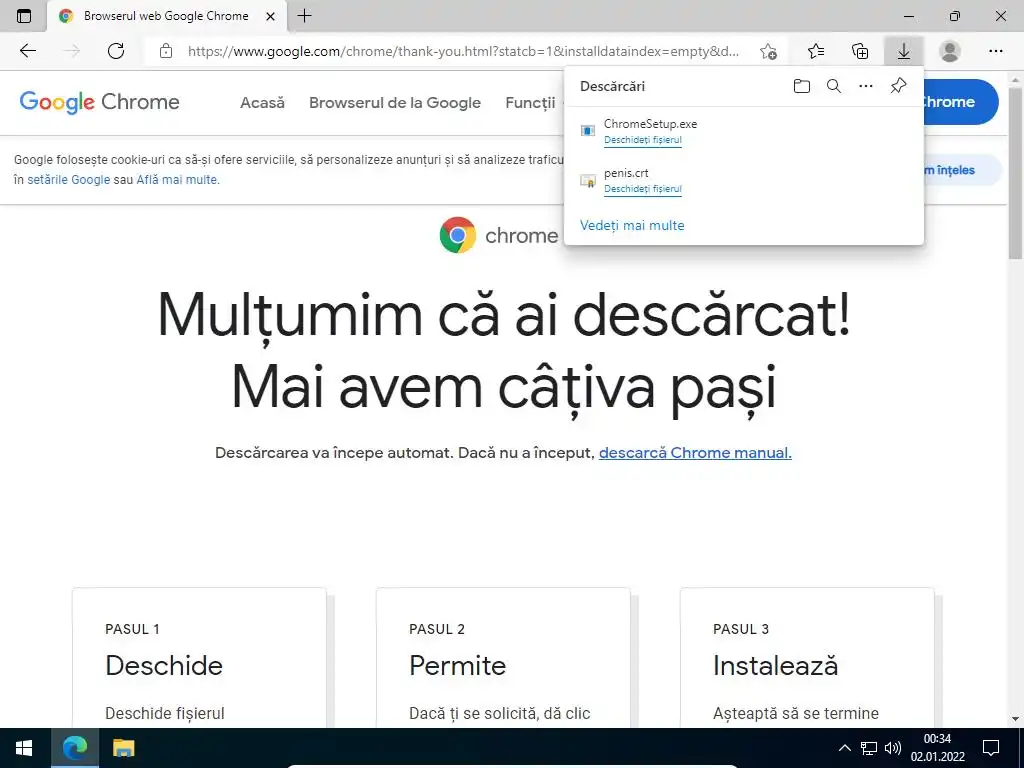This screenshot has width=1024, height=768.
Task: Click Vedeți mai multe link
Action: pyautogui.click(x=632, y=225)
